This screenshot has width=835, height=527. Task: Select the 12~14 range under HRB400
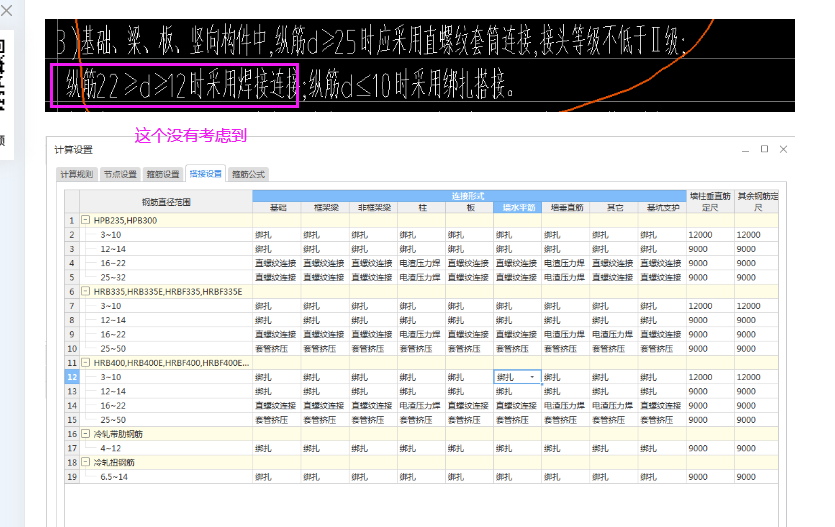(113, 391)
